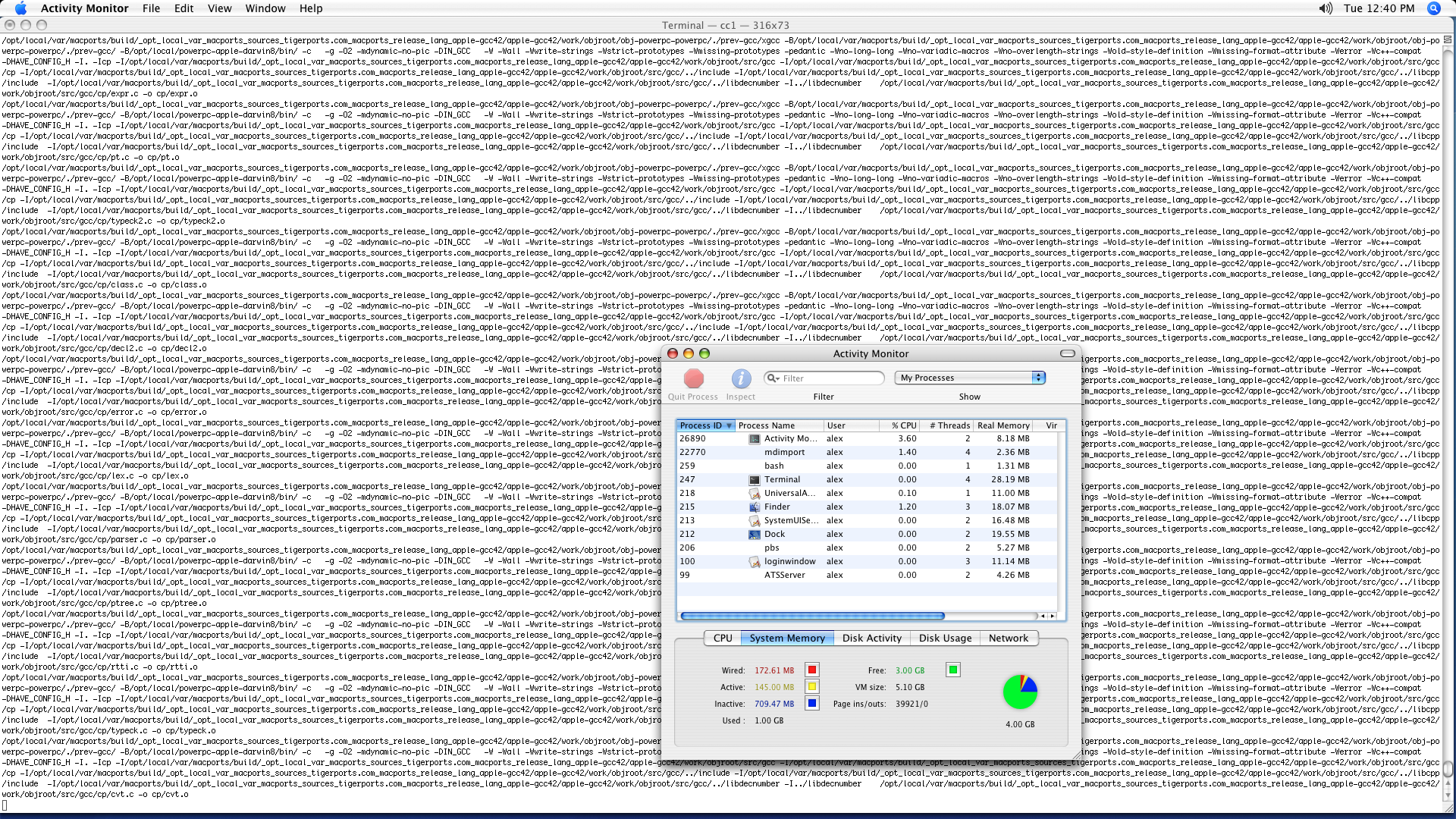Click the yellow Active memory color swatch
The image size is (1456, 819).
tap(812, 686)
